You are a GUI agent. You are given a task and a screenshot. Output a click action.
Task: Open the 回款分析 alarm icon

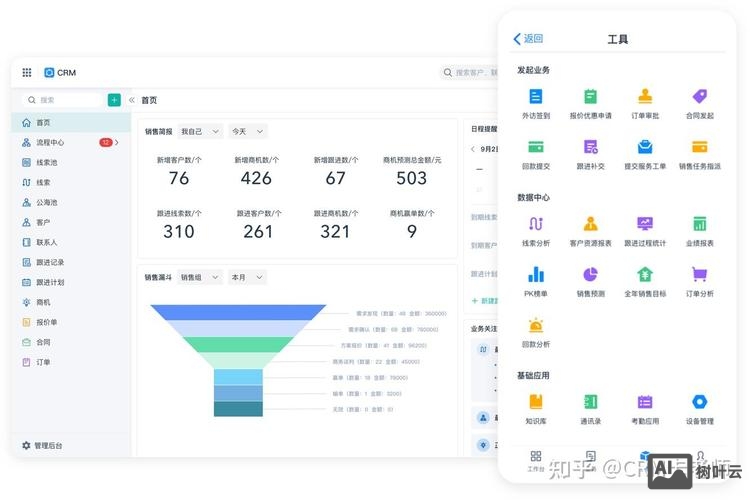536,325
